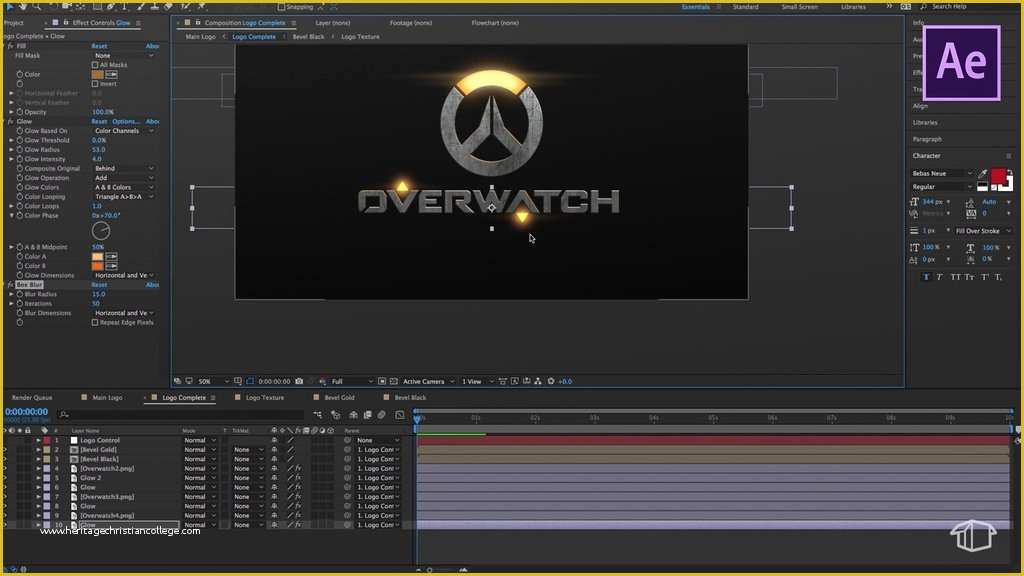Click Options link for Glow effect
Screen dimensions: 1024x576
(x=125, y=121)
